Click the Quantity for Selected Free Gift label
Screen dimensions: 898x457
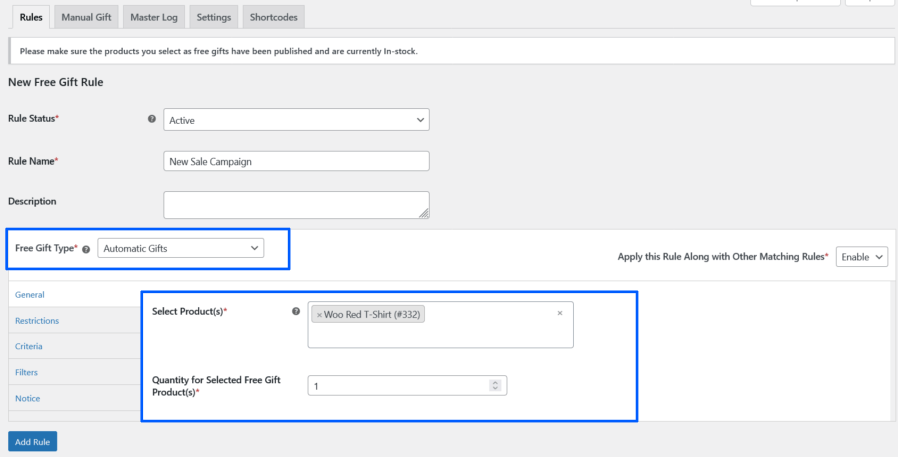point(216,386)
